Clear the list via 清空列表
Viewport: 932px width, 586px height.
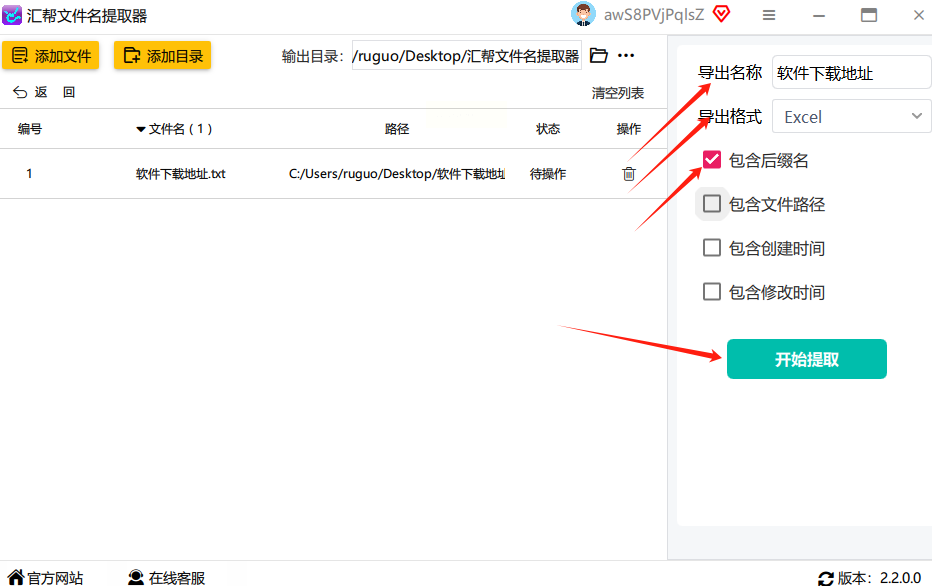coord(618,93)
